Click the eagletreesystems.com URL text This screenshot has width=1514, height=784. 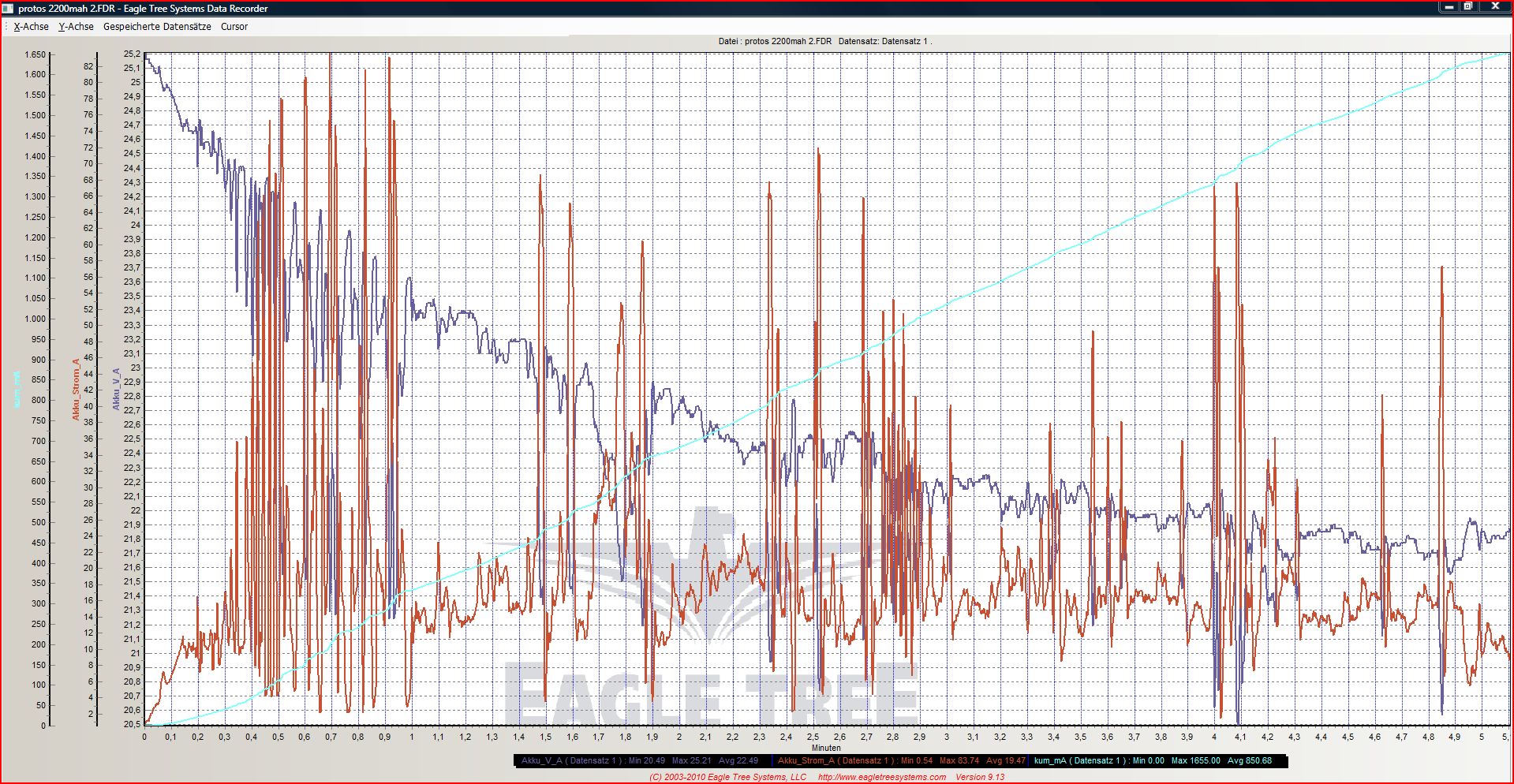coord(882,777)
